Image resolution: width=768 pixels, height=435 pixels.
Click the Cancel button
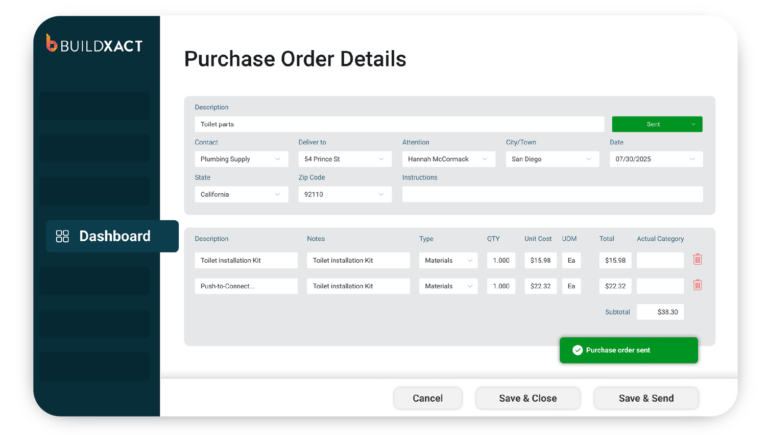point(427,398)
